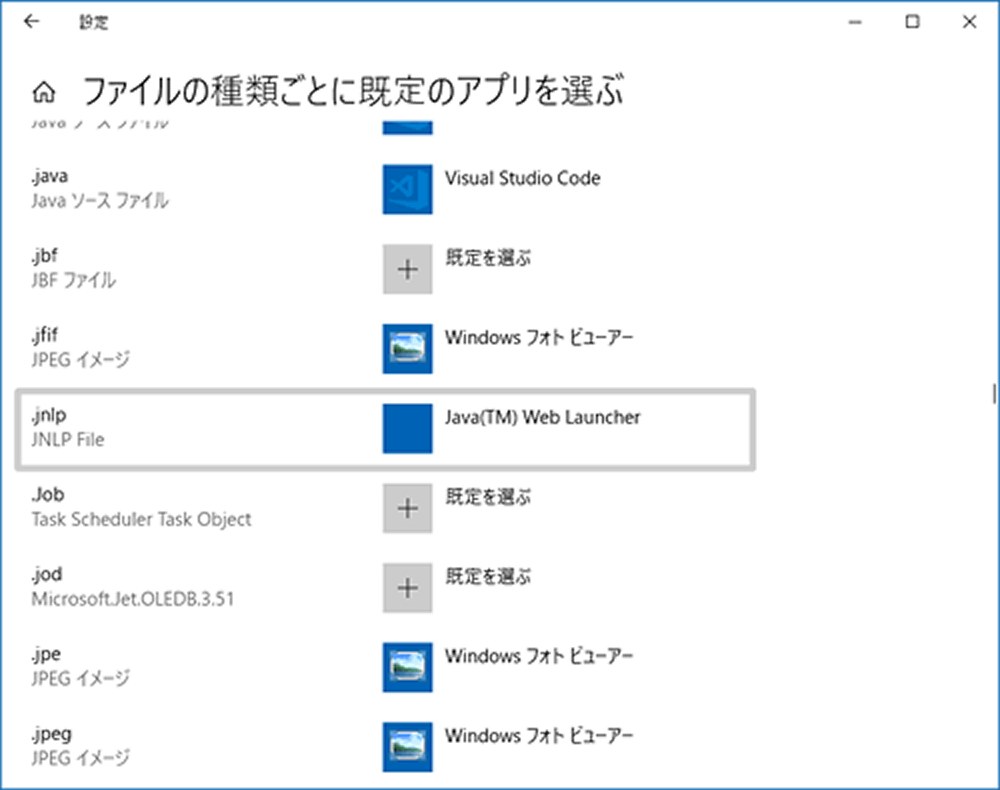Screen dimensions: 1000x790
Task: Select 'Task Scheduler Task Object' description
Action: coord(142,520)
